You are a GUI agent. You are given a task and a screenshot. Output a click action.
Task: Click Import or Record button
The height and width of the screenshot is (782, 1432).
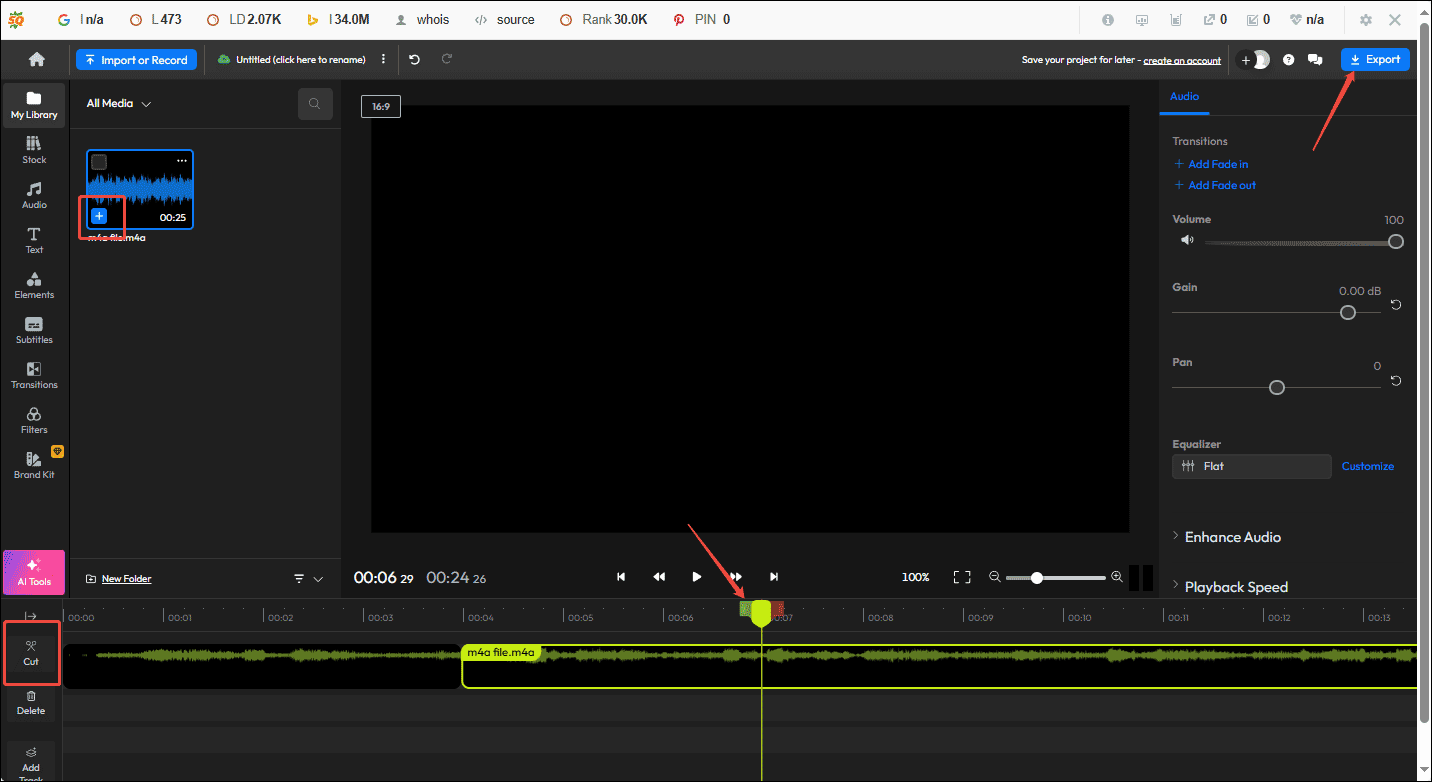[x=137, y=60]
